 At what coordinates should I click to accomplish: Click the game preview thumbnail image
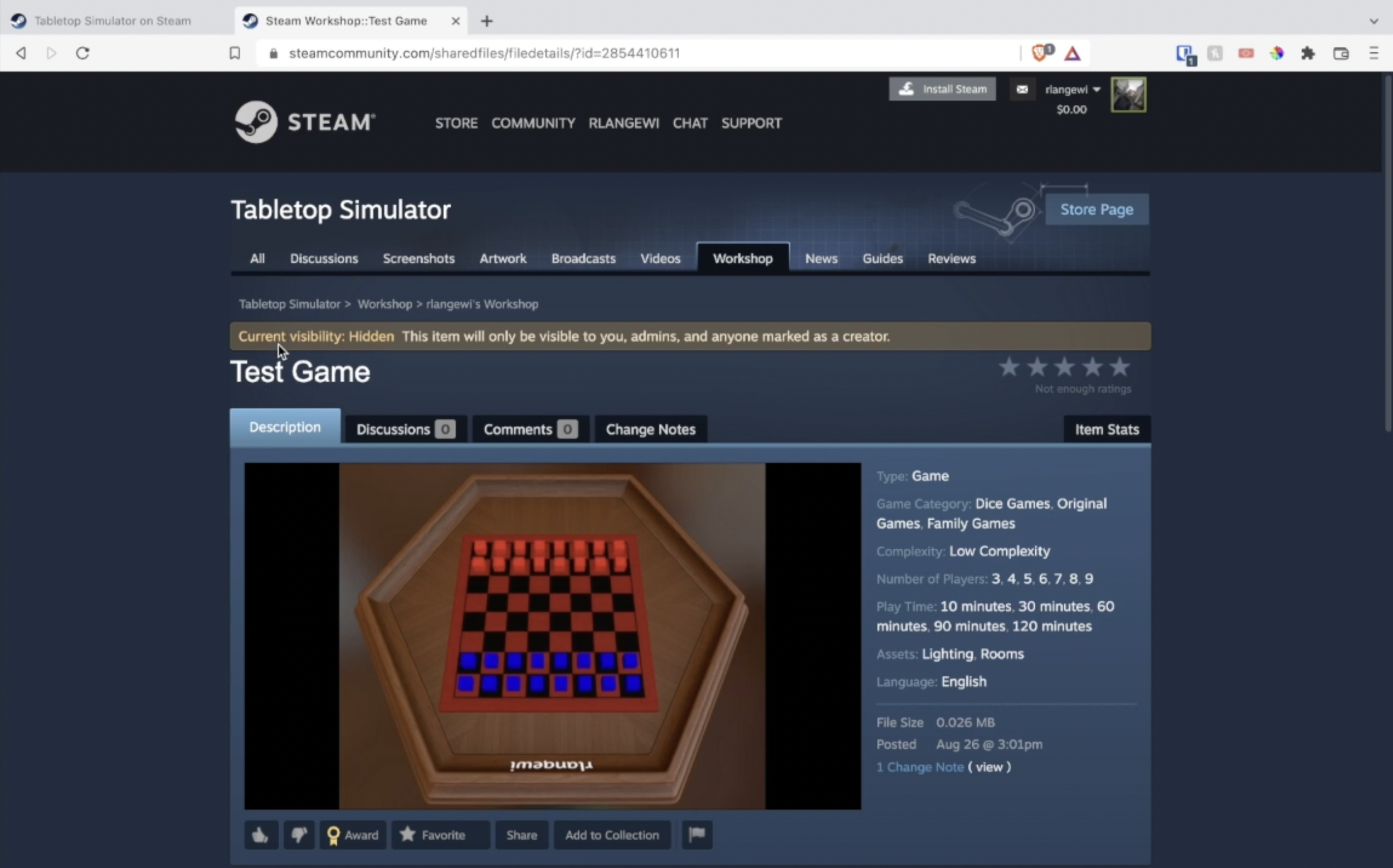(553, 635)
